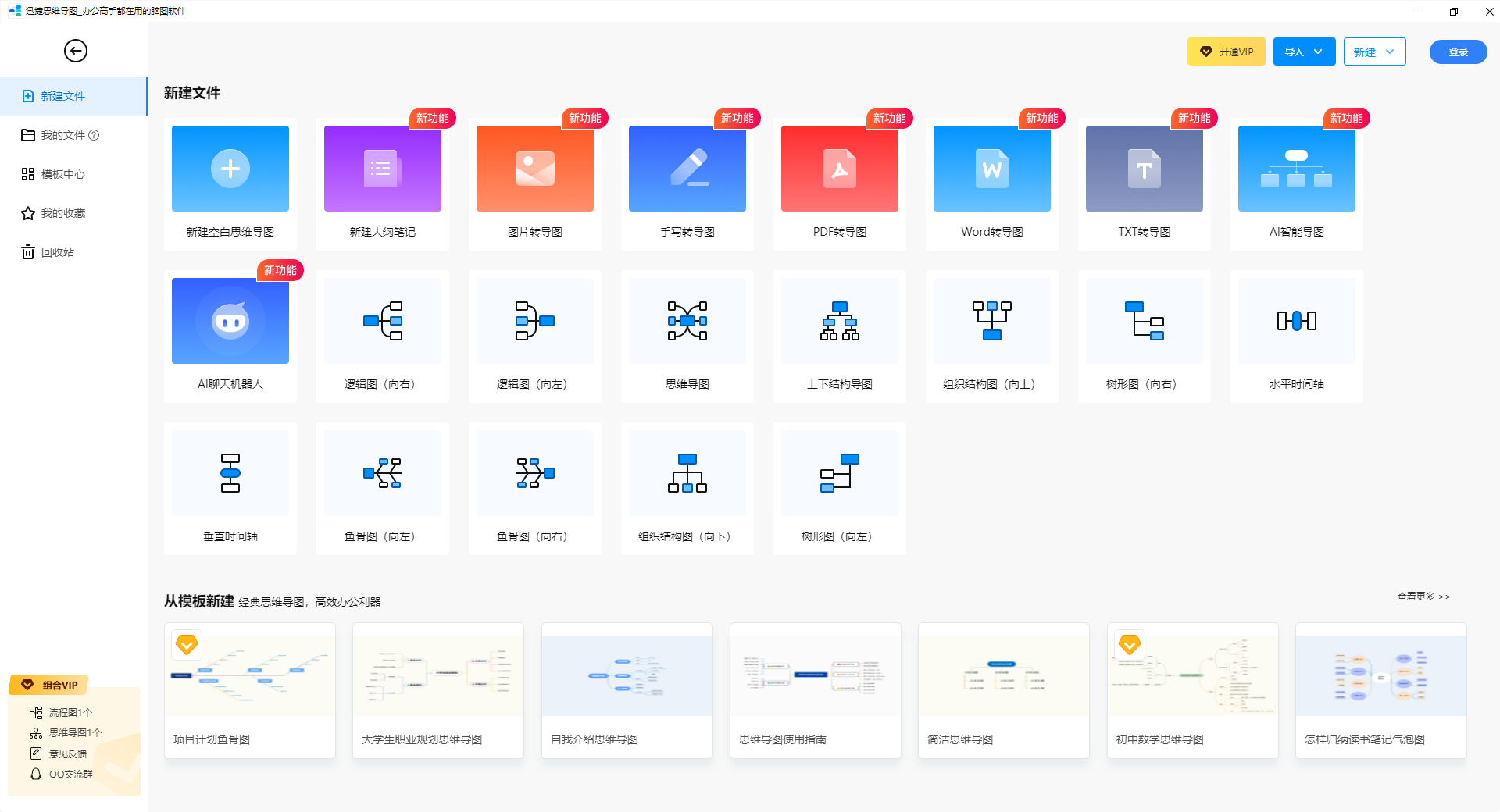Image resolution: width=1500 pixels, height=812 pixels.
Task: Open 初中数学思维导图 template
Action: [x=1193, y=690]
